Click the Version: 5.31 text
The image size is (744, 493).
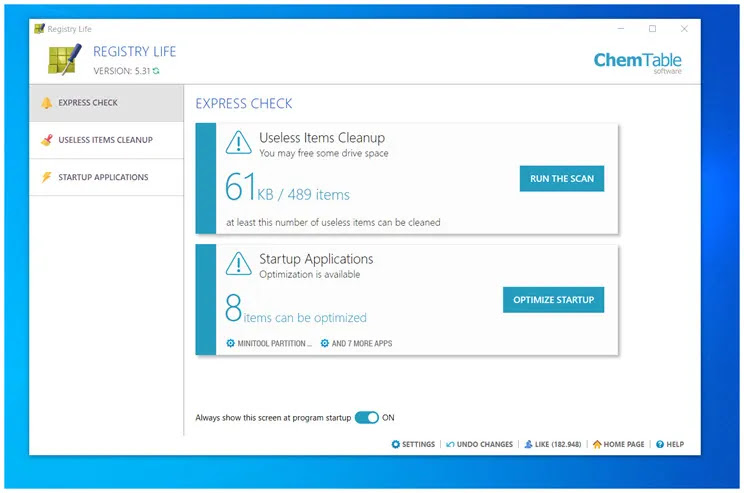point(121,71)
